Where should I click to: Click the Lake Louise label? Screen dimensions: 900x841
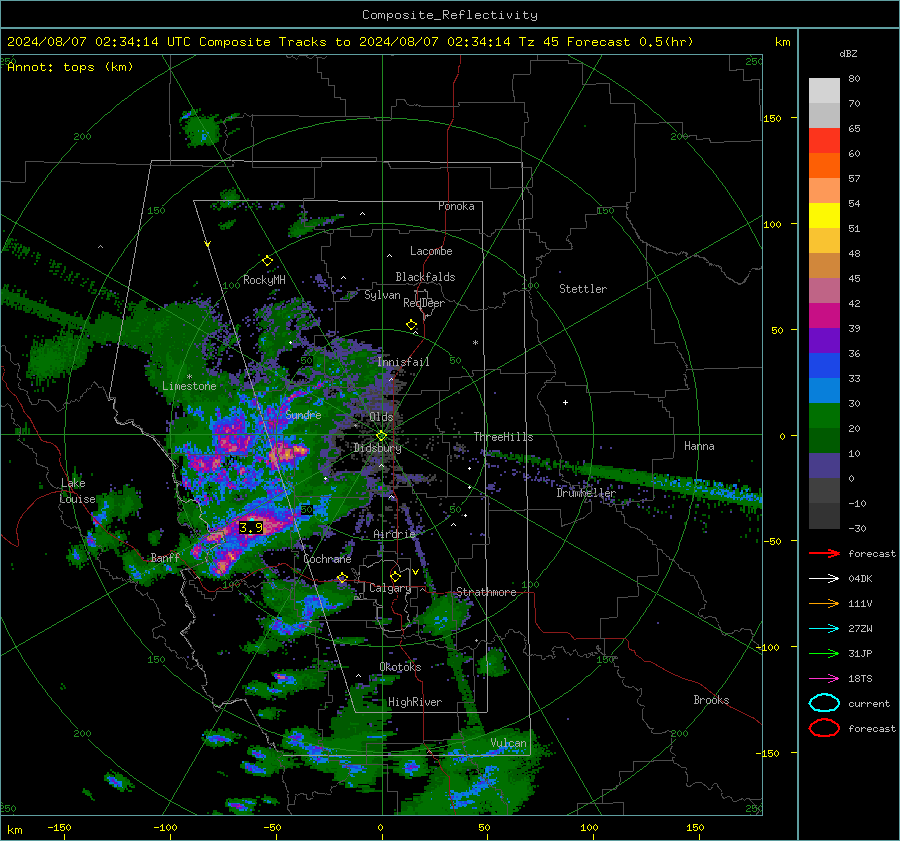[x=76, y=491]
